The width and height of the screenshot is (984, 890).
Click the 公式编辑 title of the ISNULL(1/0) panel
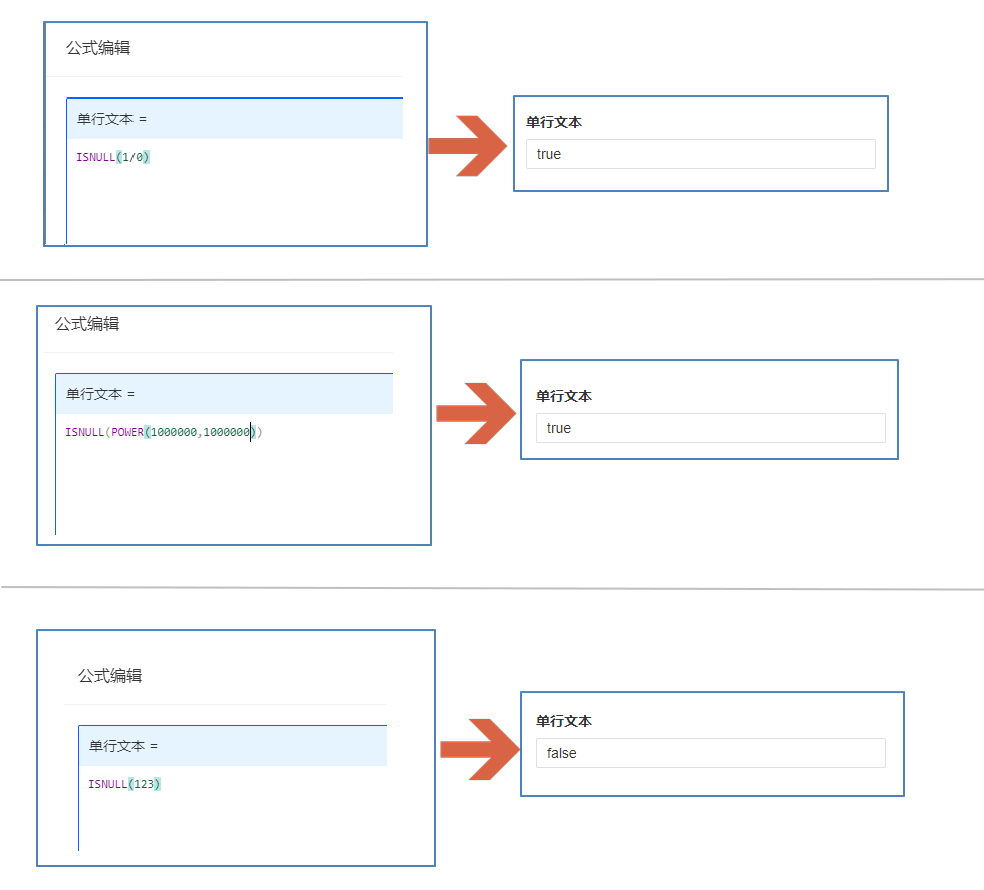[x=98, y=48]
